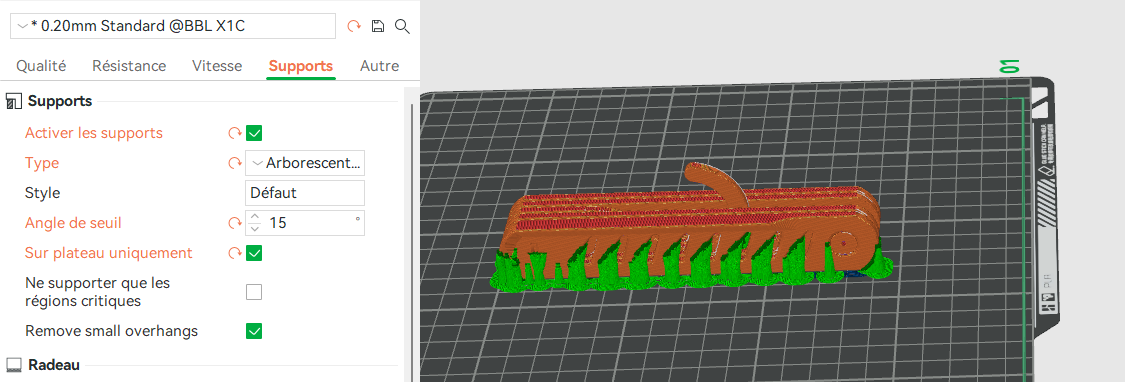Screen dimensions: 1125x382
Task: Disable the Remove small overhangs checkbox
Action: coord(254,331)
